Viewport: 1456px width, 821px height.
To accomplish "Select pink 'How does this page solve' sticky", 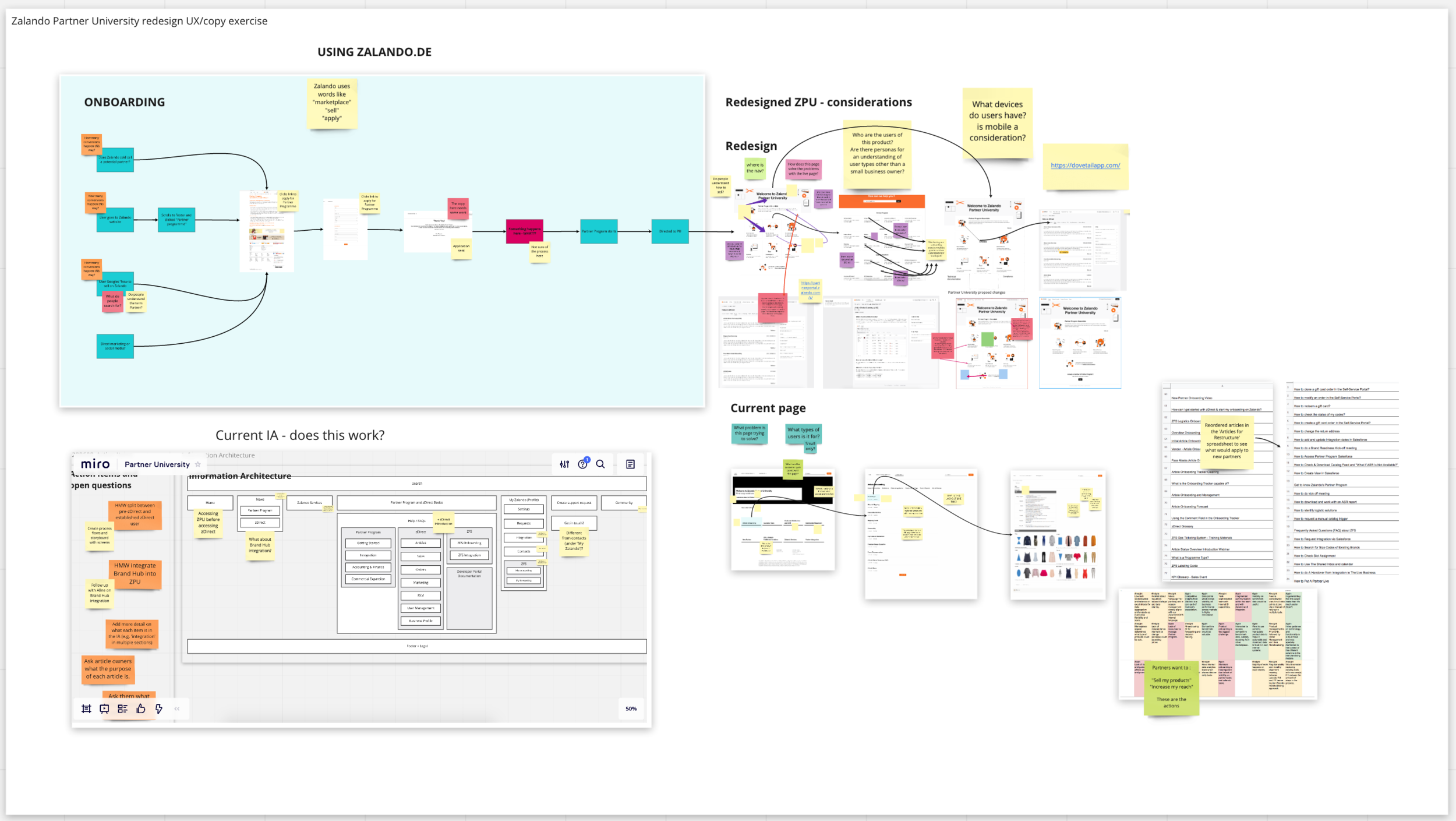I will point(803,169).
